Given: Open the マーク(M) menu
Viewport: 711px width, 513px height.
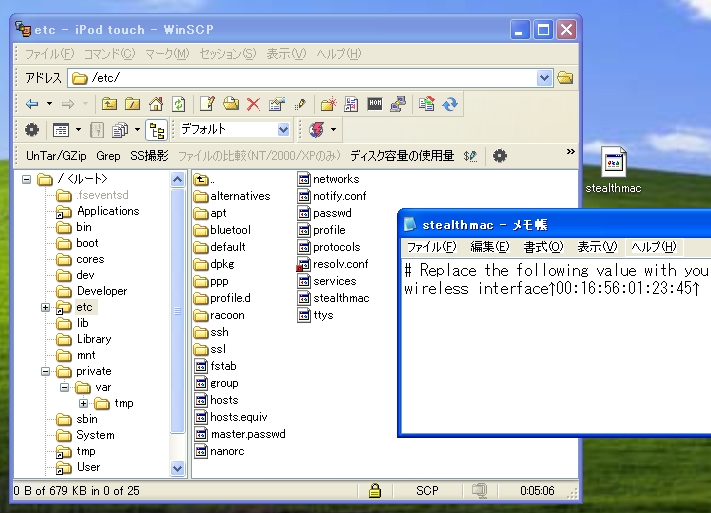Looking at the screenshot, I should tap(167, 54).
